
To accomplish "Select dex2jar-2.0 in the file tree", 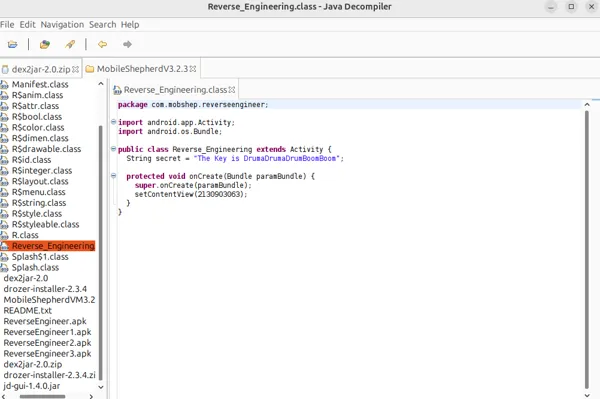I will pos(26,278).
